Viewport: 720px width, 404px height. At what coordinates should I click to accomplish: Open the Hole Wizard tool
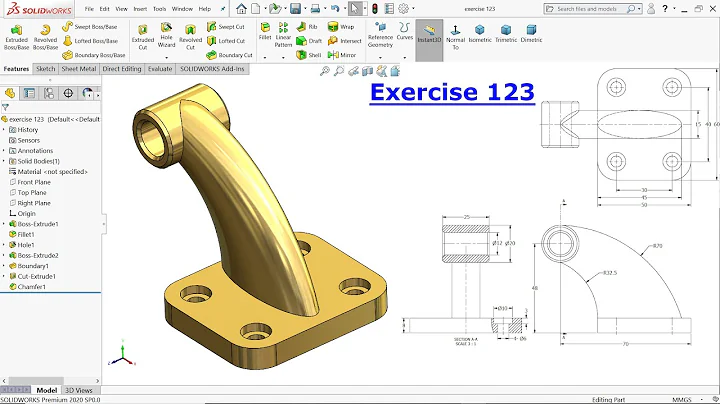(x=166, y=35)
